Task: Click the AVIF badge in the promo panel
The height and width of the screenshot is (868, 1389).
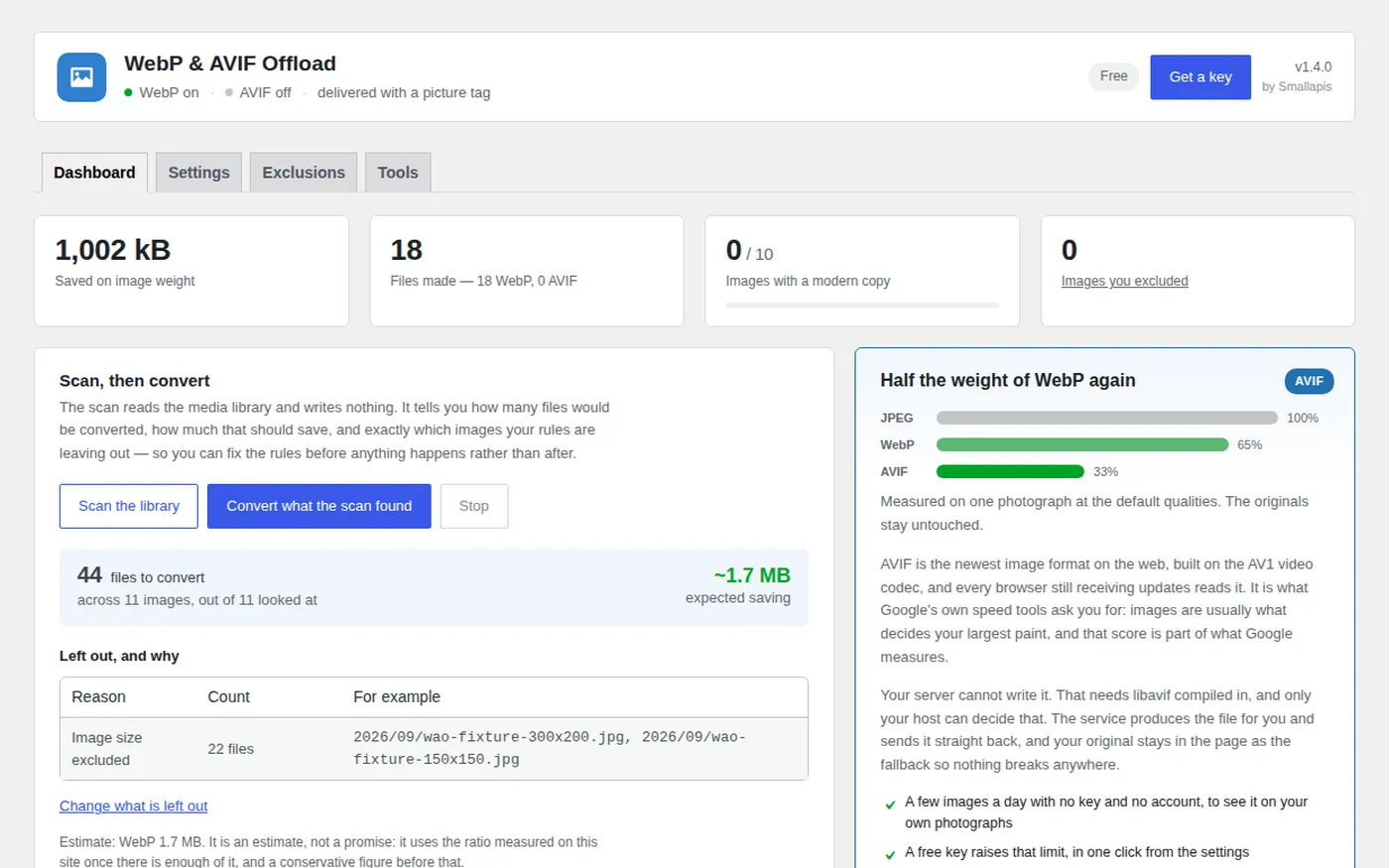Action: pyautogui.click(x=1309, y=381)
